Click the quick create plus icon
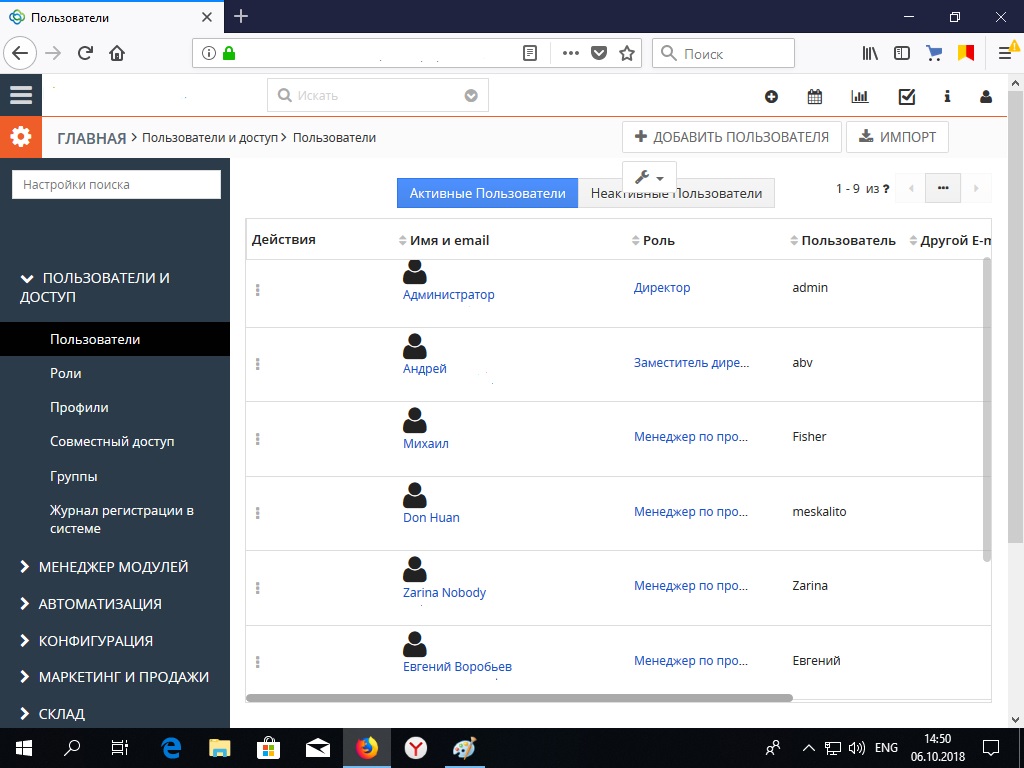The width and height of the screenshot is (1024, 768). pyautogui.click(x=771, y=97)
